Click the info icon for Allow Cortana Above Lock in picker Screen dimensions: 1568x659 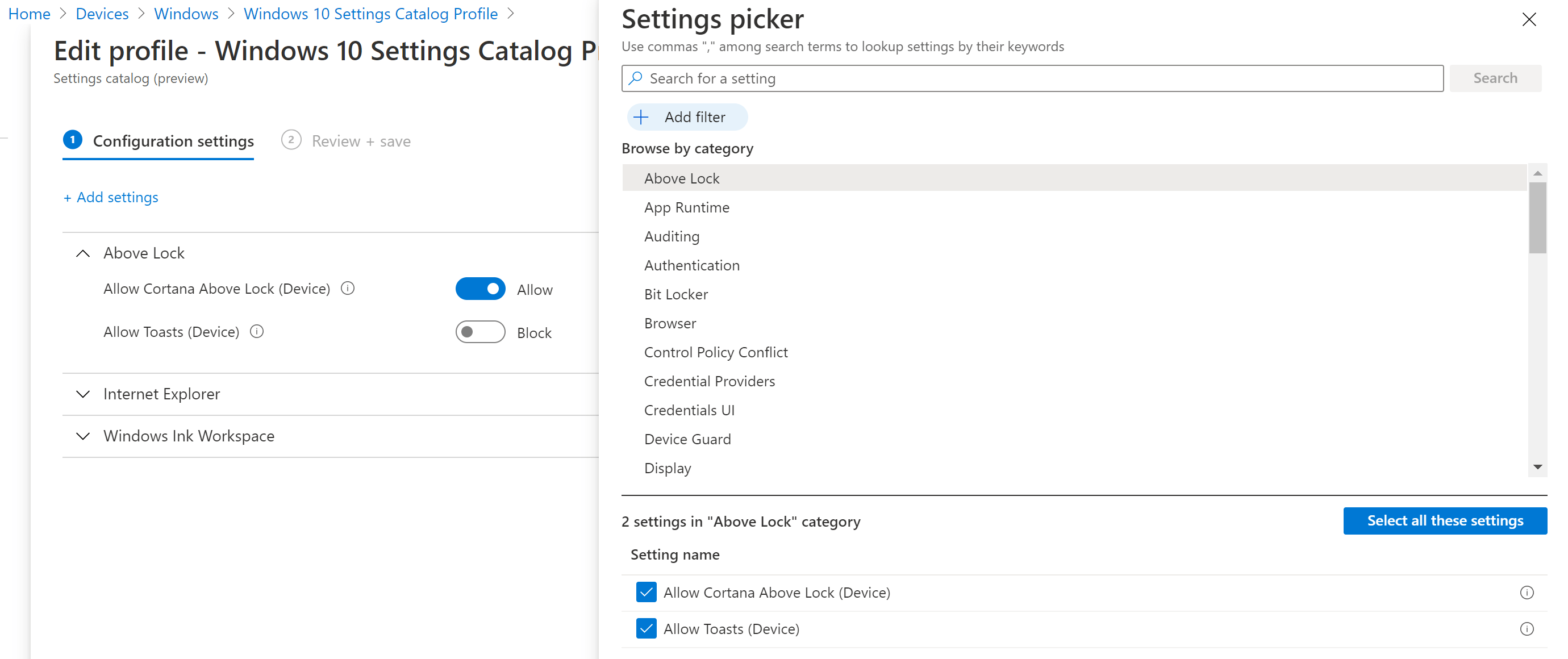click(x=1527, y=592)
